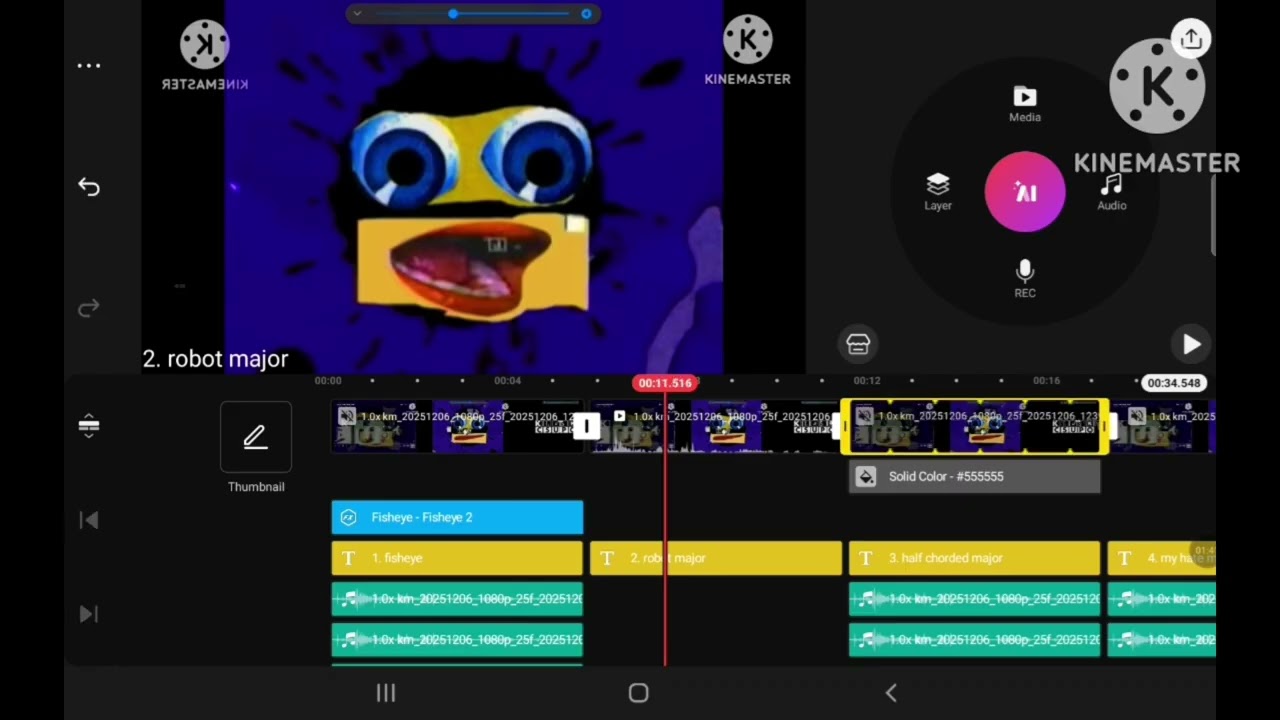
Task: Open the Layer menu
Action: [938, 192]
